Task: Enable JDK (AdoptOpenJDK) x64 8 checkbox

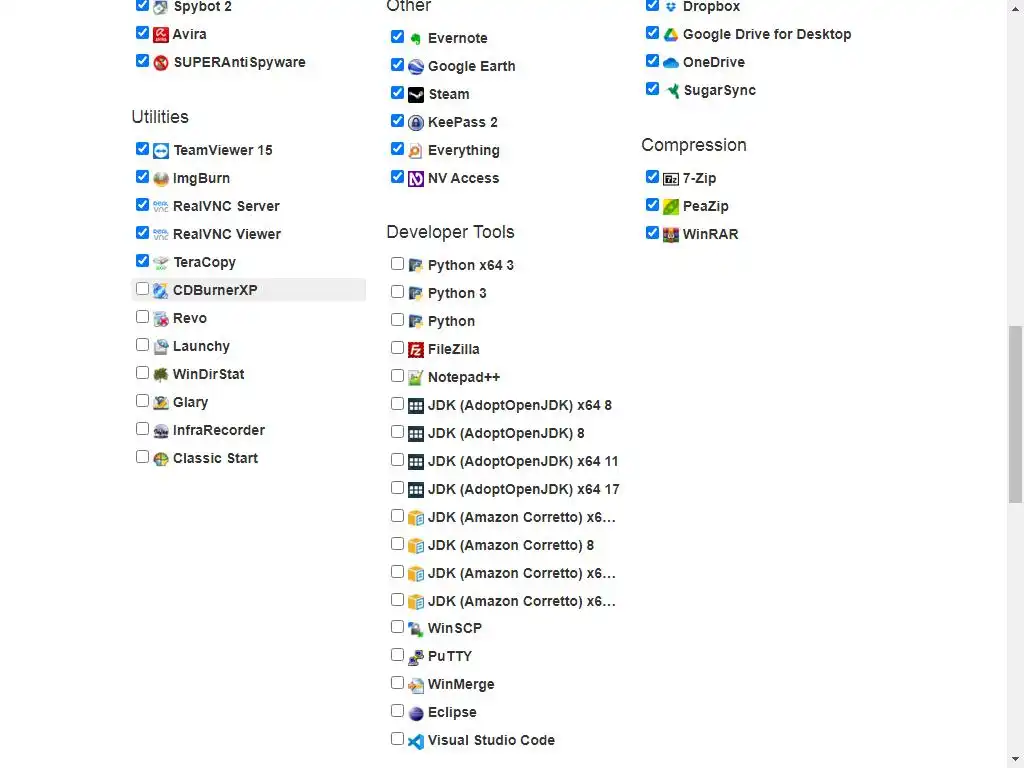Action: pyautogui.click(x=397, y=404)
